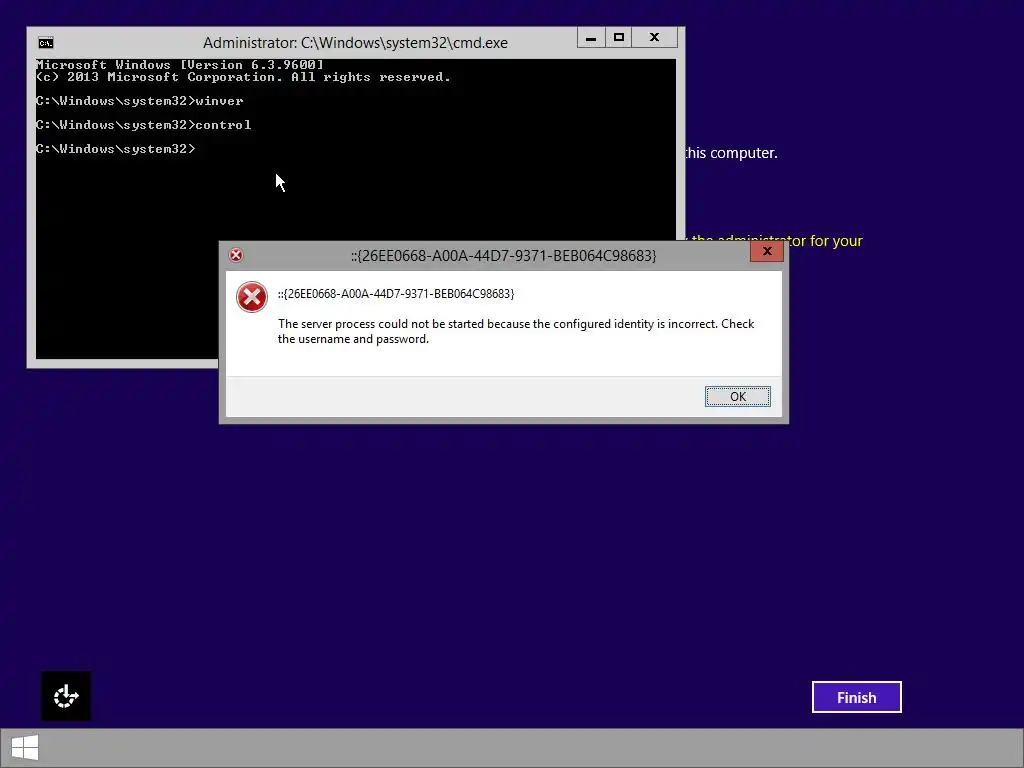Click the Finish button

856,697
